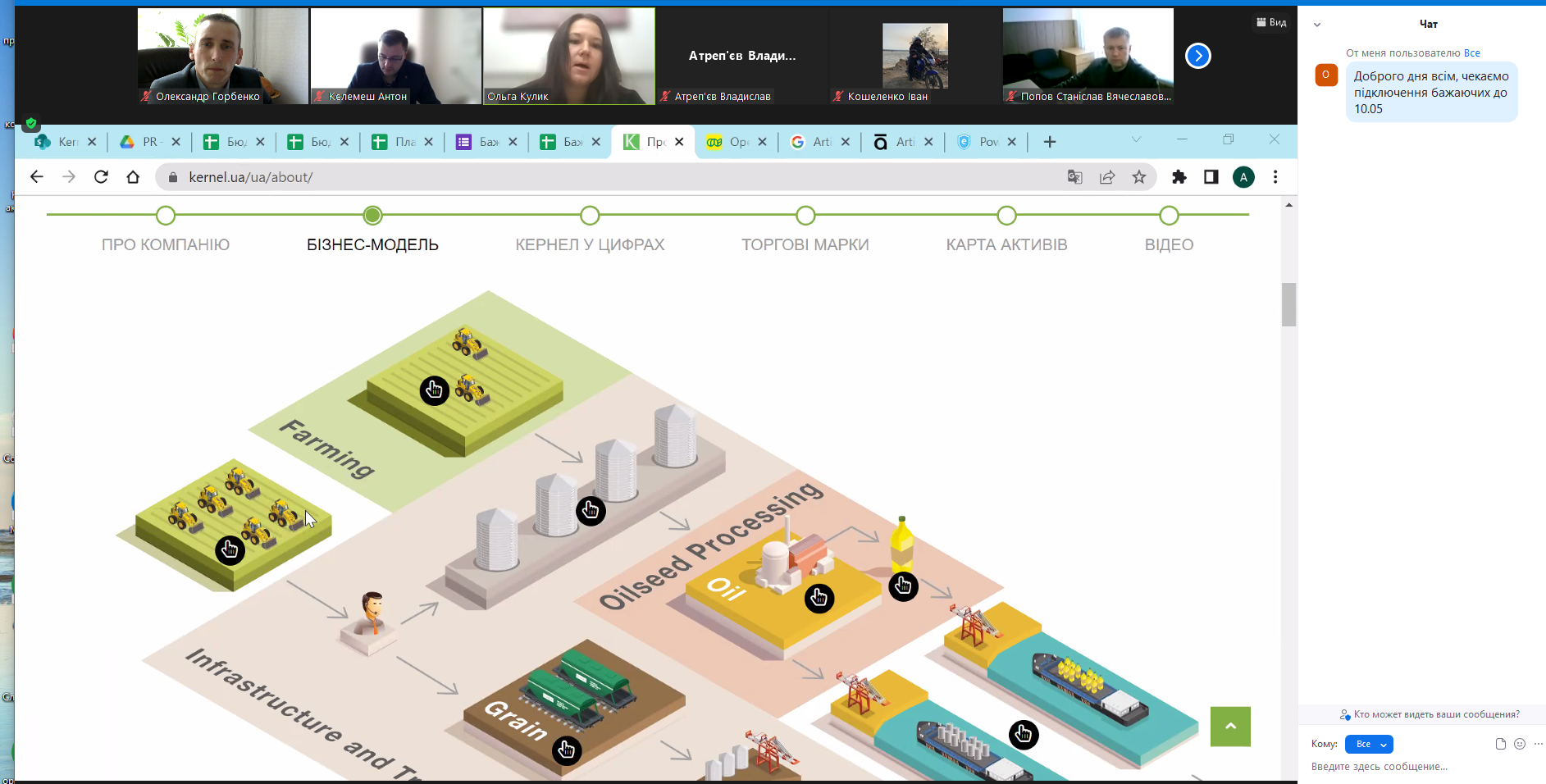The image size is (1546, 784).
Task: Click the hand icon near the cargo ships
Action: [x=1023, y=734]
